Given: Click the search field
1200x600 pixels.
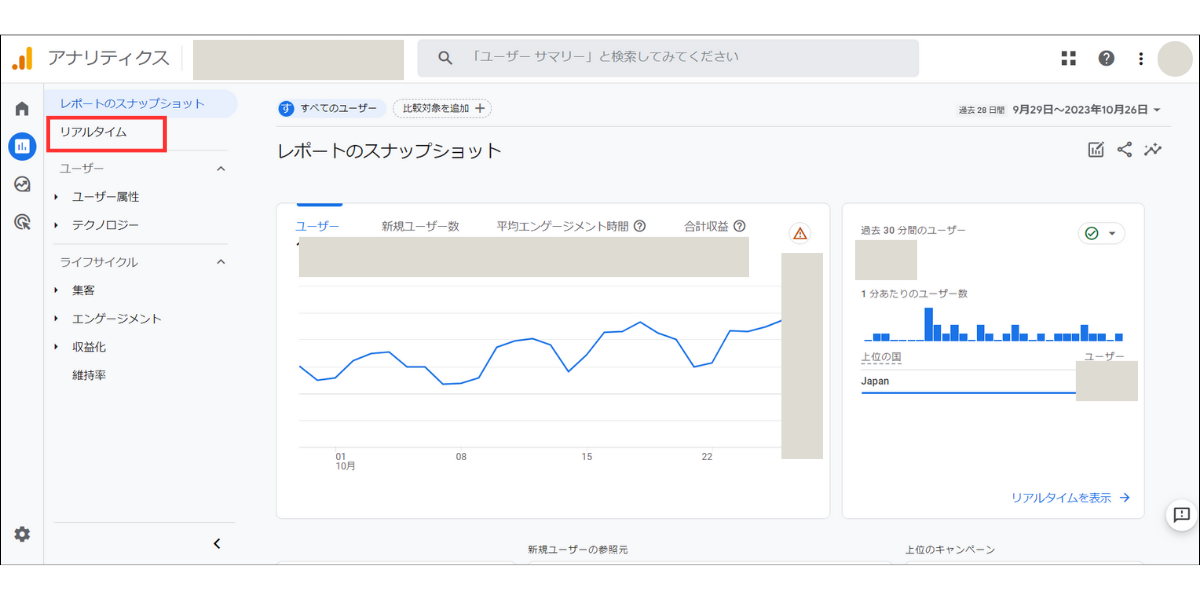Looking at the screenshot, I should pos(668,58).
